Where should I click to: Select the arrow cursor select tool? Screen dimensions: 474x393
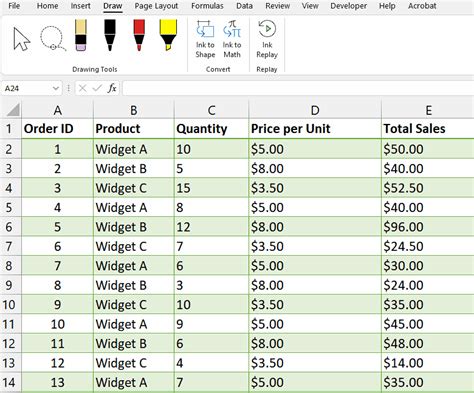[x=22, y=39]
